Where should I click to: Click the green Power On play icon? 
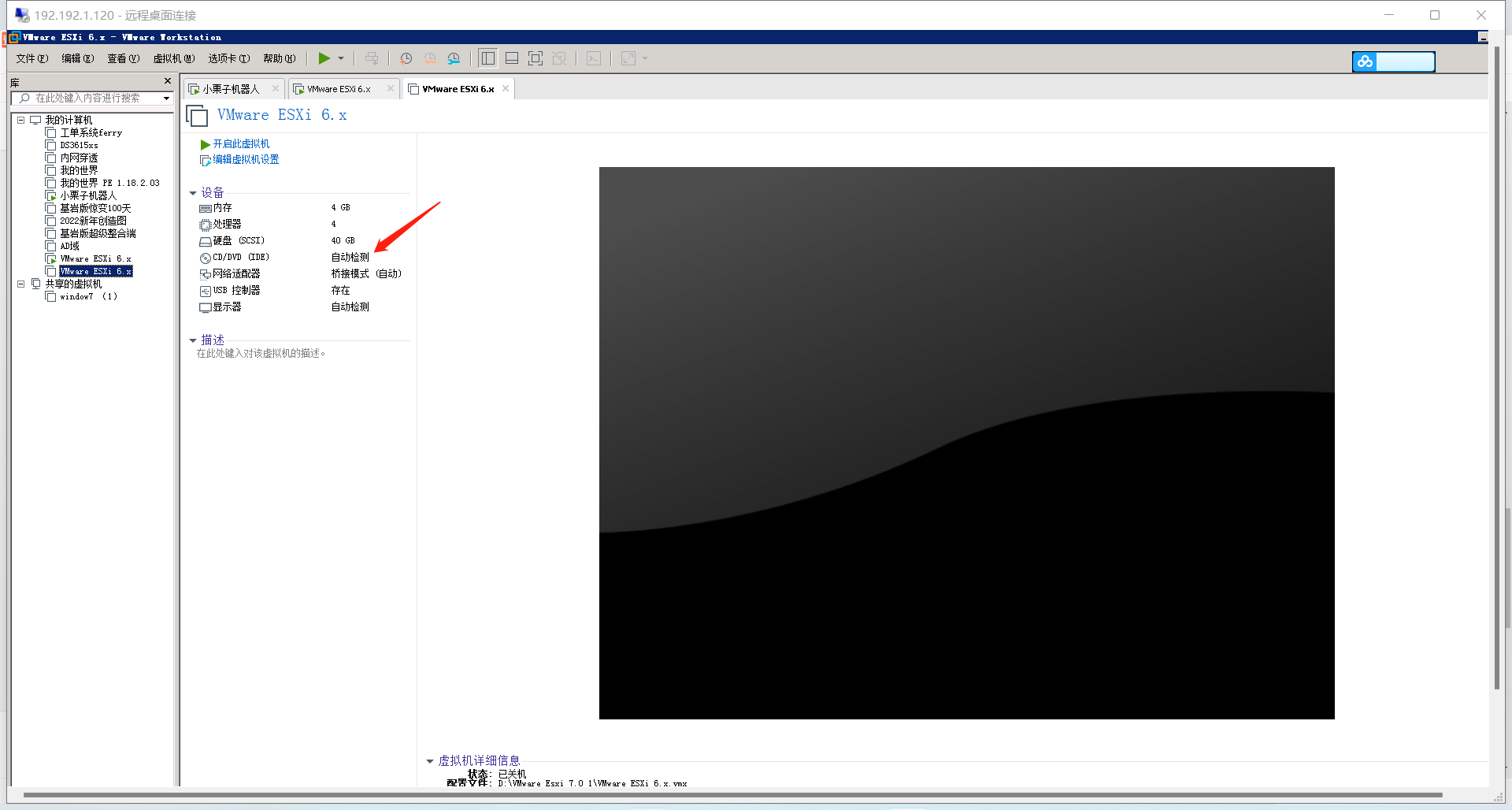point(324,58)
